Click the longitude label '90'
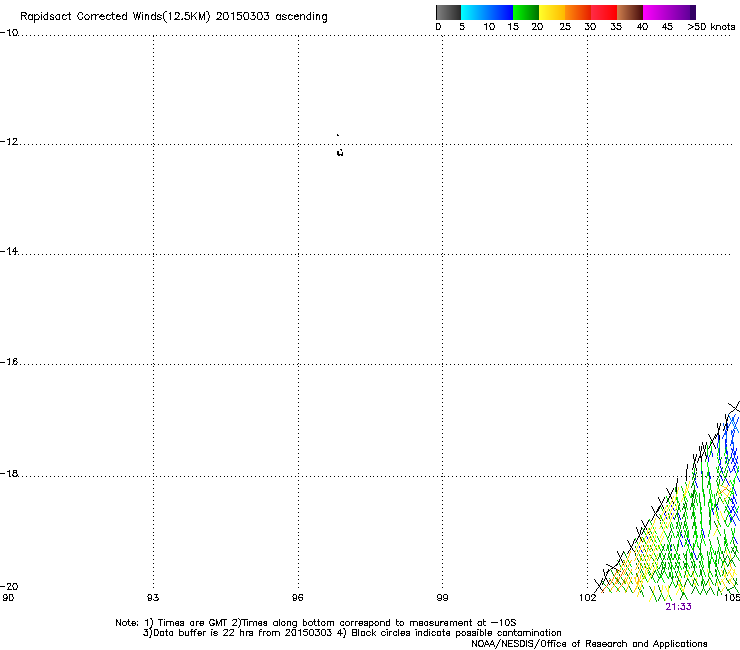Image resolution: width=740 pixels, height=650 pixels. tap(8, 598)
